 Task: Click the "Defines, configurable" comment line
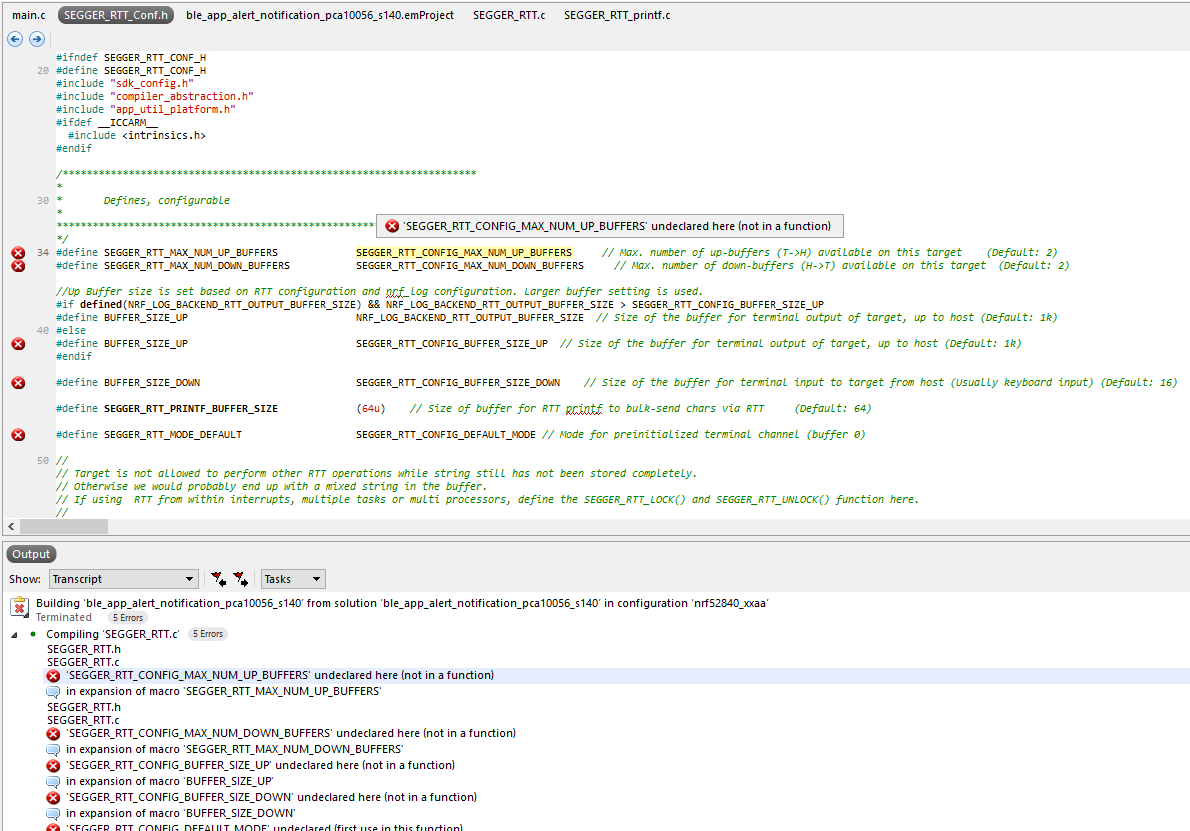click(x=166, y=200)
